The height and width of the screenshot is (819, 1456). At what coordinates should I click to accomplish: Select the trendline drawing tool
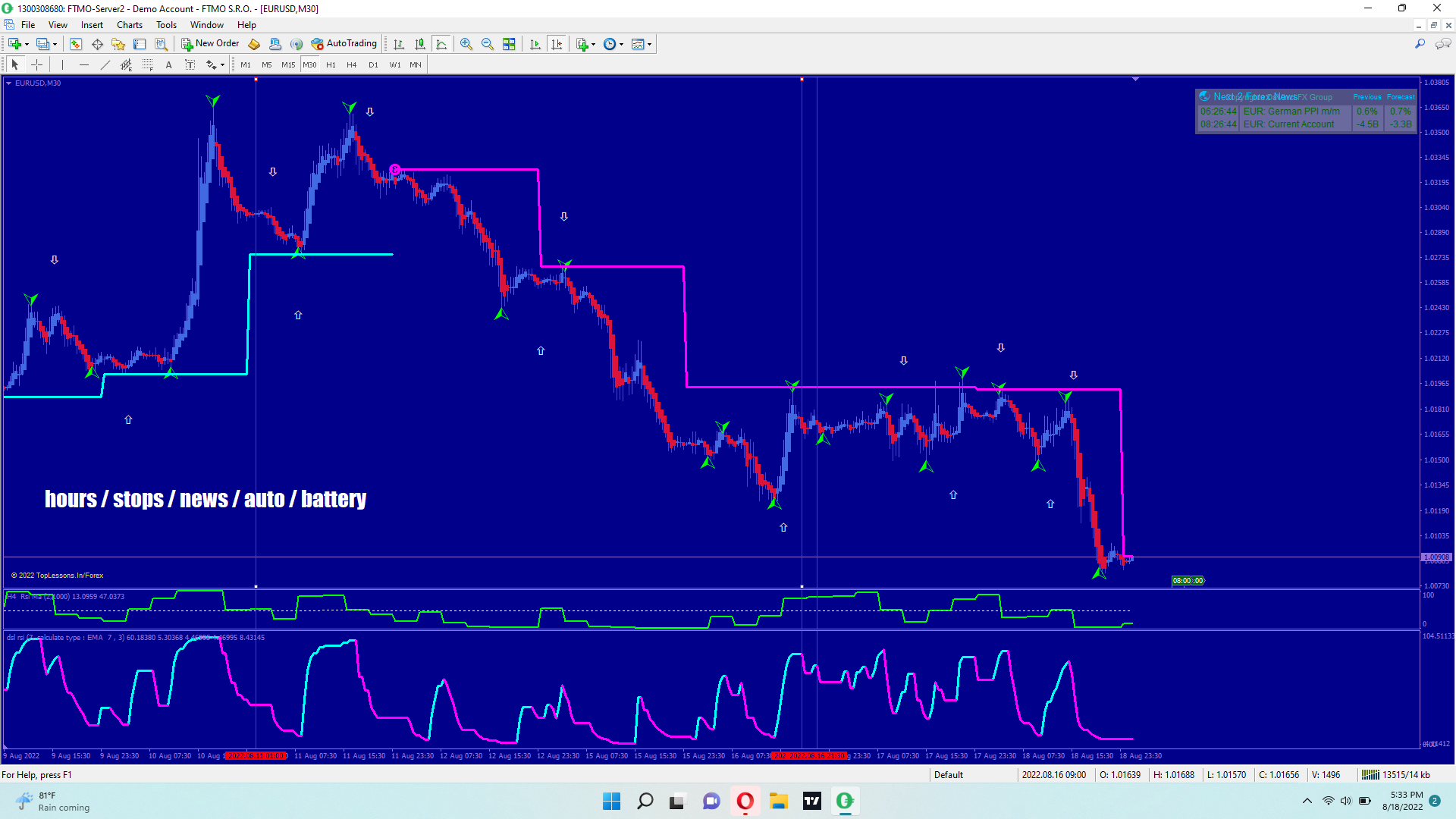[105, 65]
